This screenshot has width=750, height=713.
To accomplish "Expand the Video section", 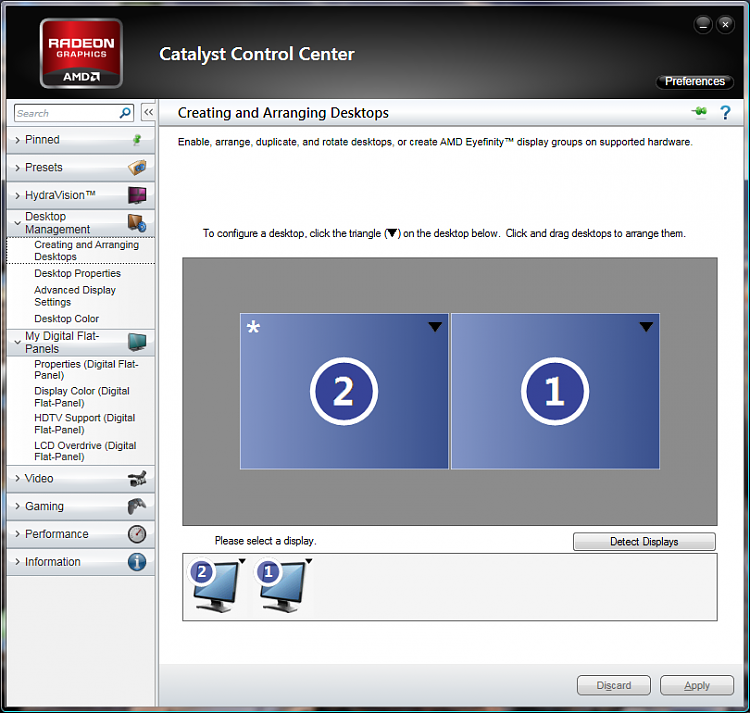I will (80, 478).
